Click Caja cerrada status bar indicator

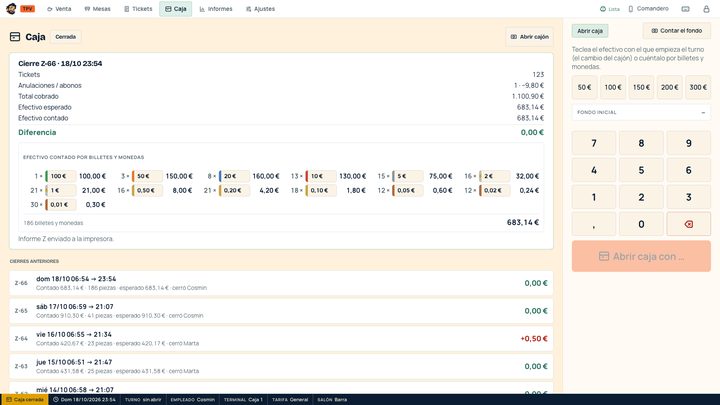coord(25,399)
